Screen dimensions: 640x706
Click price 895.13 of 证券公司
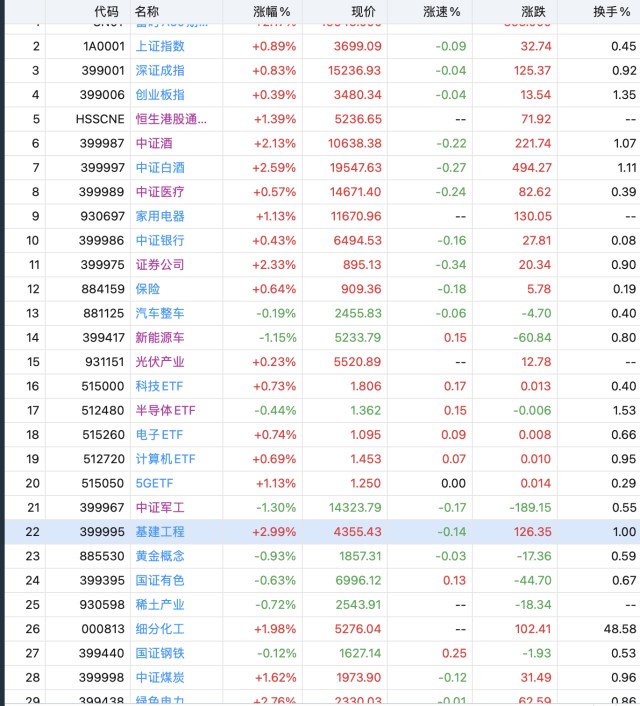pos(362,265)
